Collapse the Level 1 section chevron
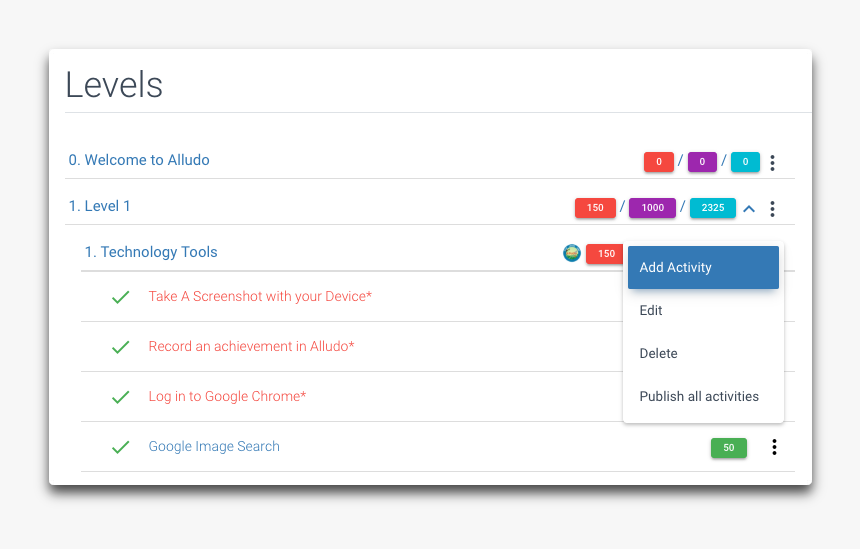Viewport: 860px width, 549px height. (x=749, y=208)
